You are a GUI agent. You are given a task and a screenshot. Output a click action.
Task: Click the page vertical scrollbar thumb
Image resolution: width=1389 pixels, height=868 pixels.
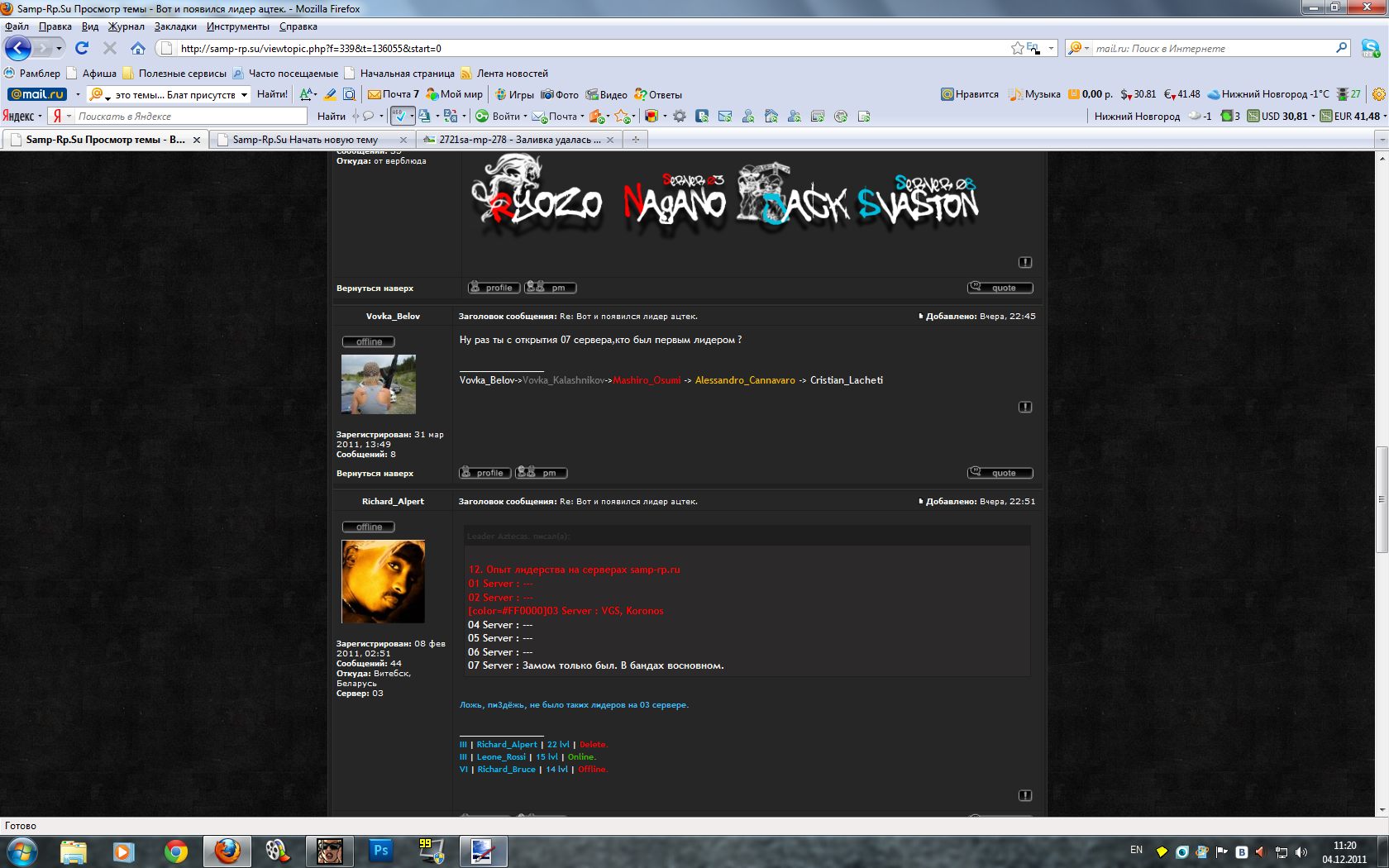pos(1382,499)
